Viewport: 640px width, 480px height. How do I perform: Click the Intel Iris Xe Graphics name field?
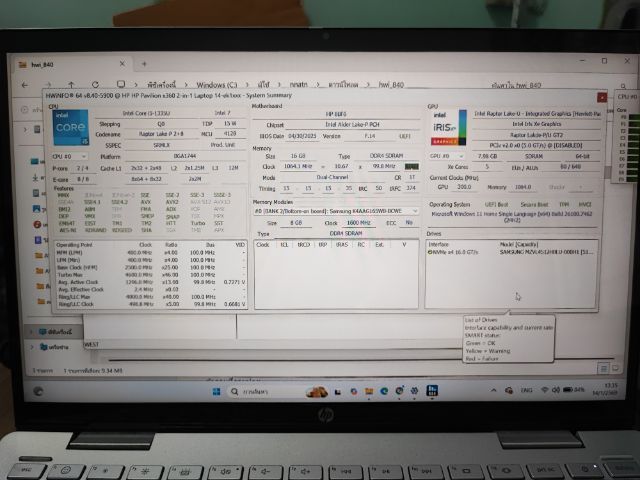537,125
